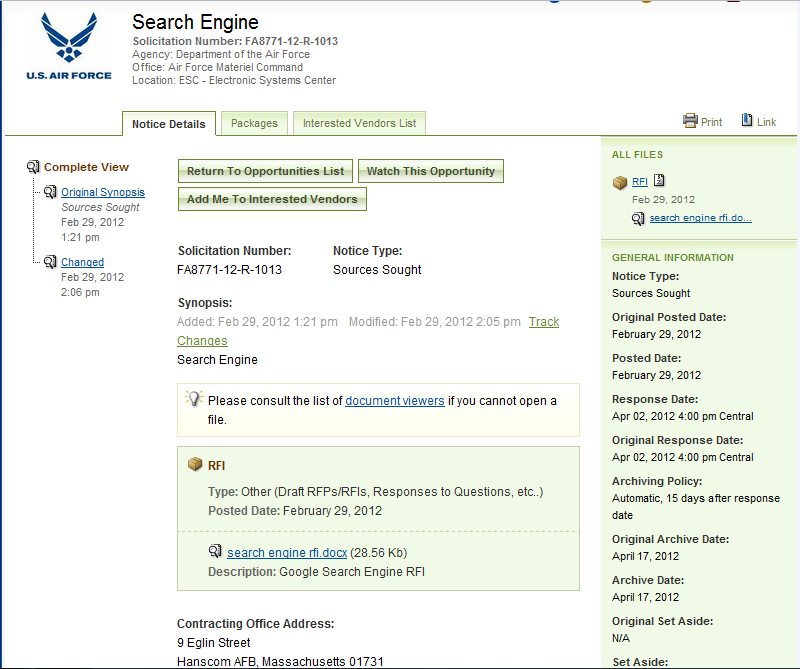Open search engine rfi.do... link in sidebar
This screenshot has width=800, height=669.
[701, 218]
